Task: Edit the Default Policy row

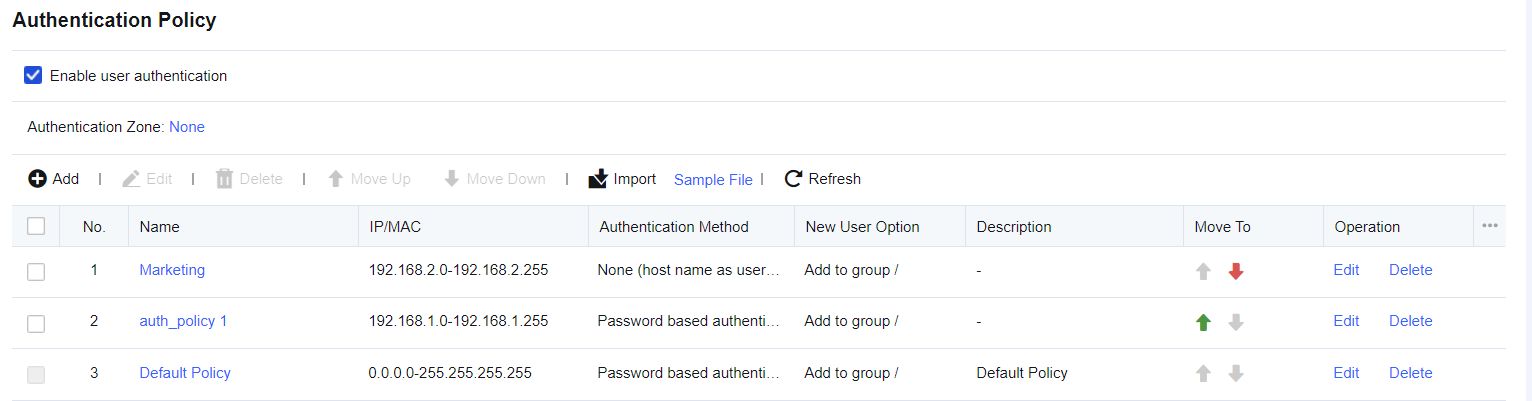Action: [1346, 373]
